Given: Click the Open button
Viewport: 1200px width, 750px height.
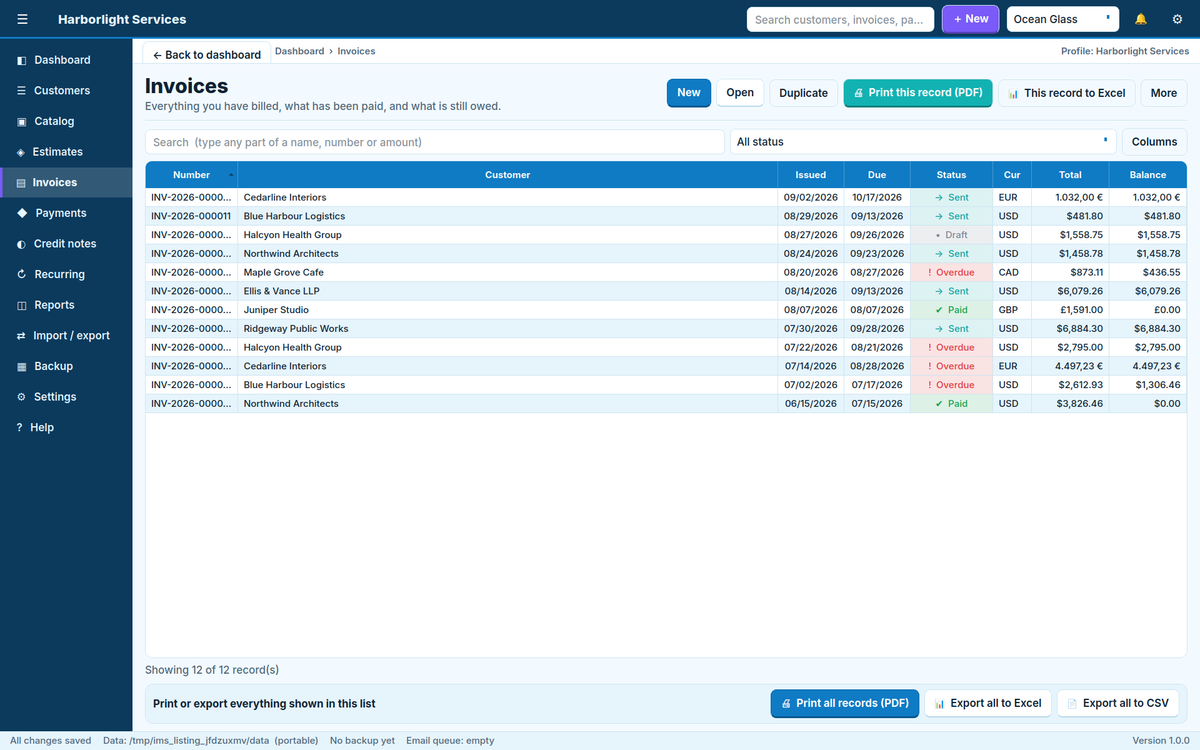Looking at the screenshot, I should point(740,93).
